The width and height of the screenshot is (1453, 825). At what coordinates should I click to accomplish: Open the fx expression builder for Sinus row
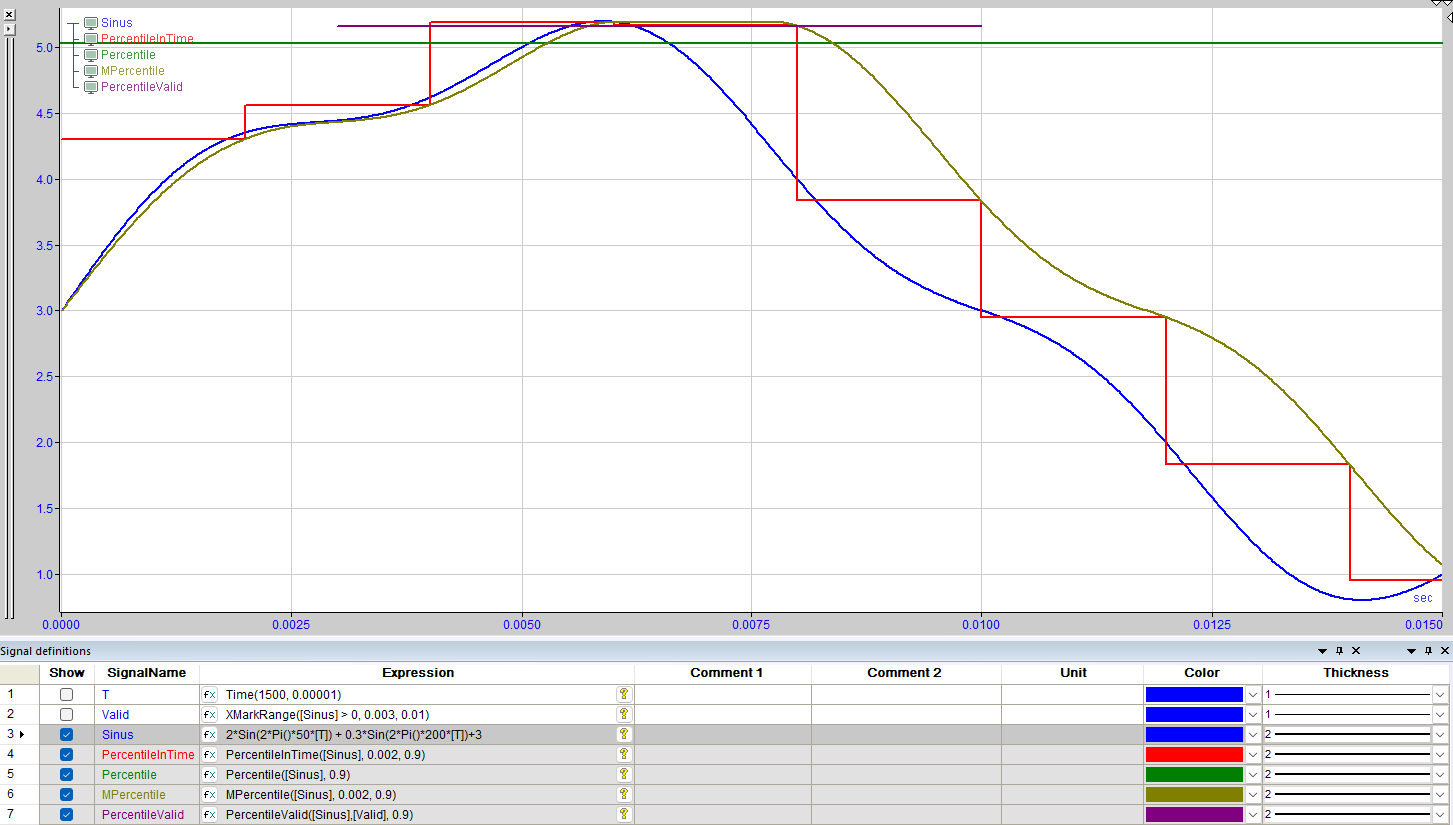coord(210,734)
